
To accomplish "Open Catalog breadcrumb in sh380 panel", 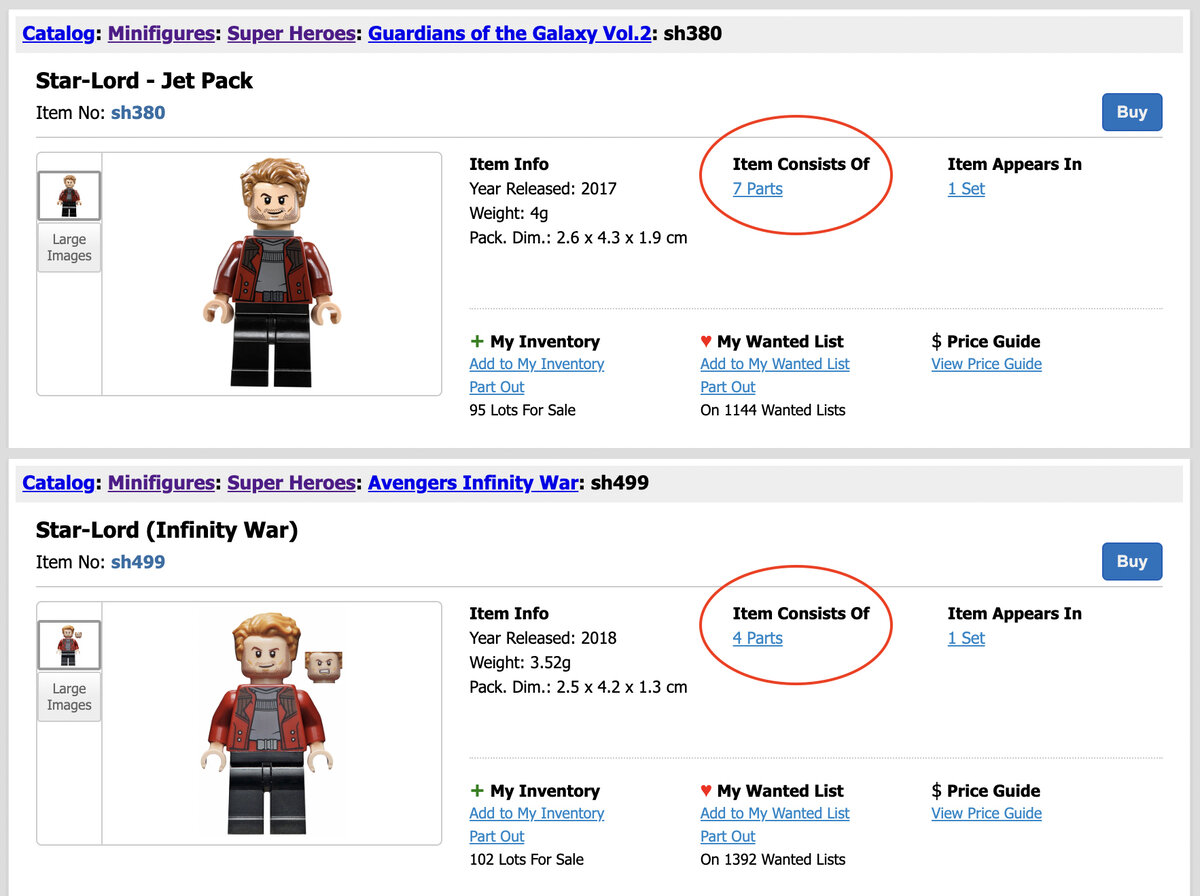I will 58,34.
